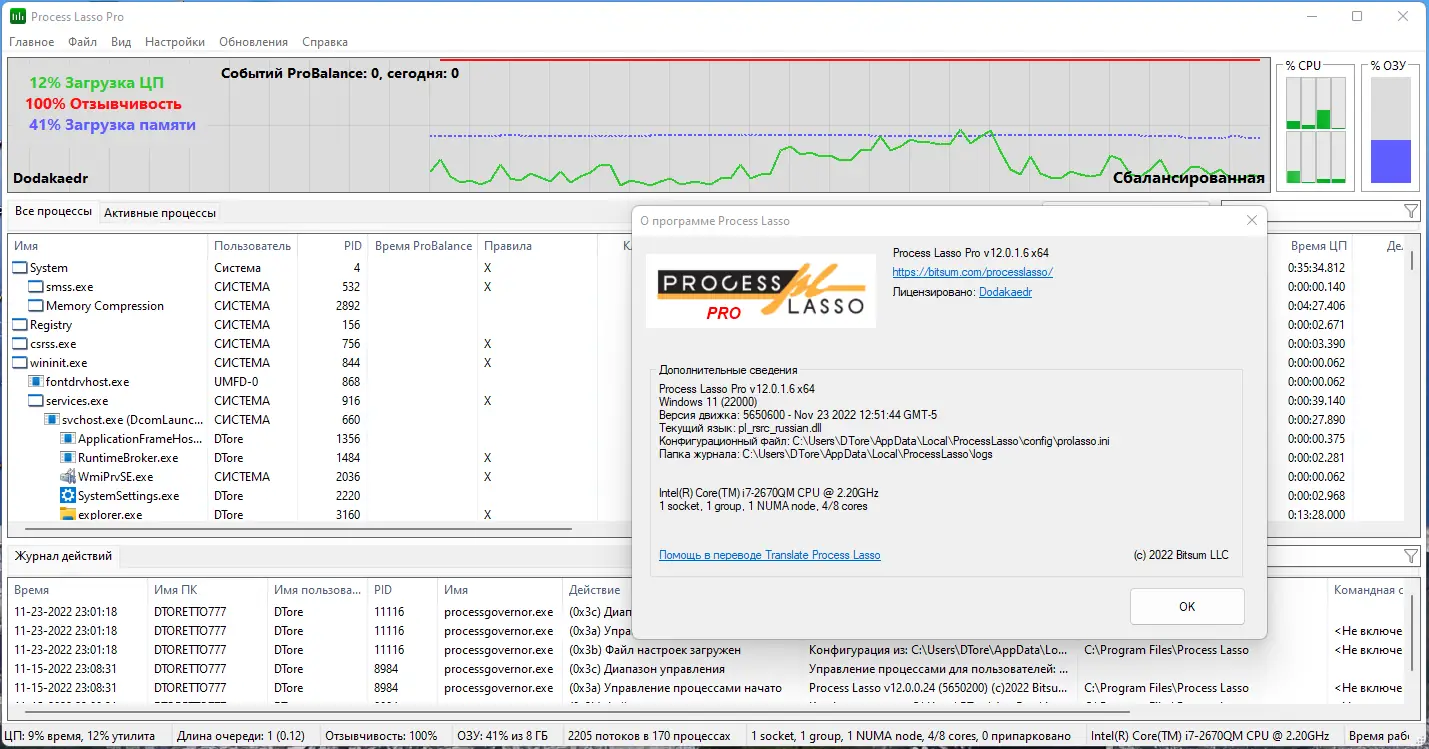Click the Длина очереди status bar entry

[243, 736]
